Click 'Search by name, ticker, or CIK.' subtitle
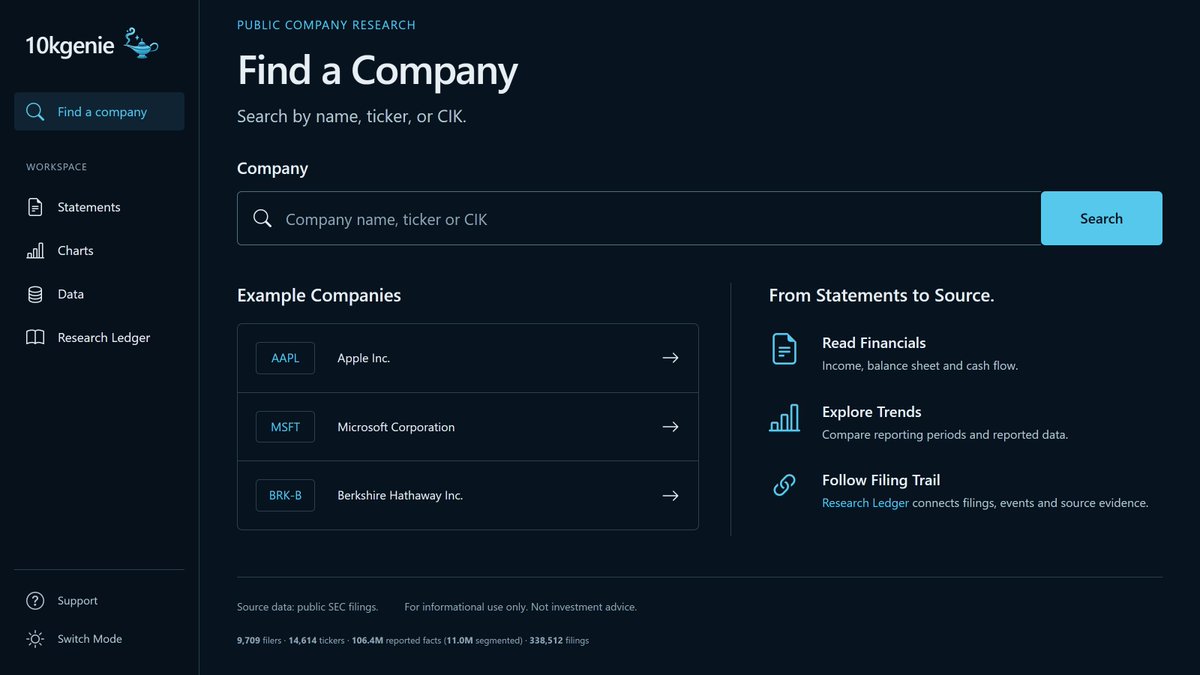Image resolution: width=1200 pixels, height=675 pixels. tap(352, 117)
